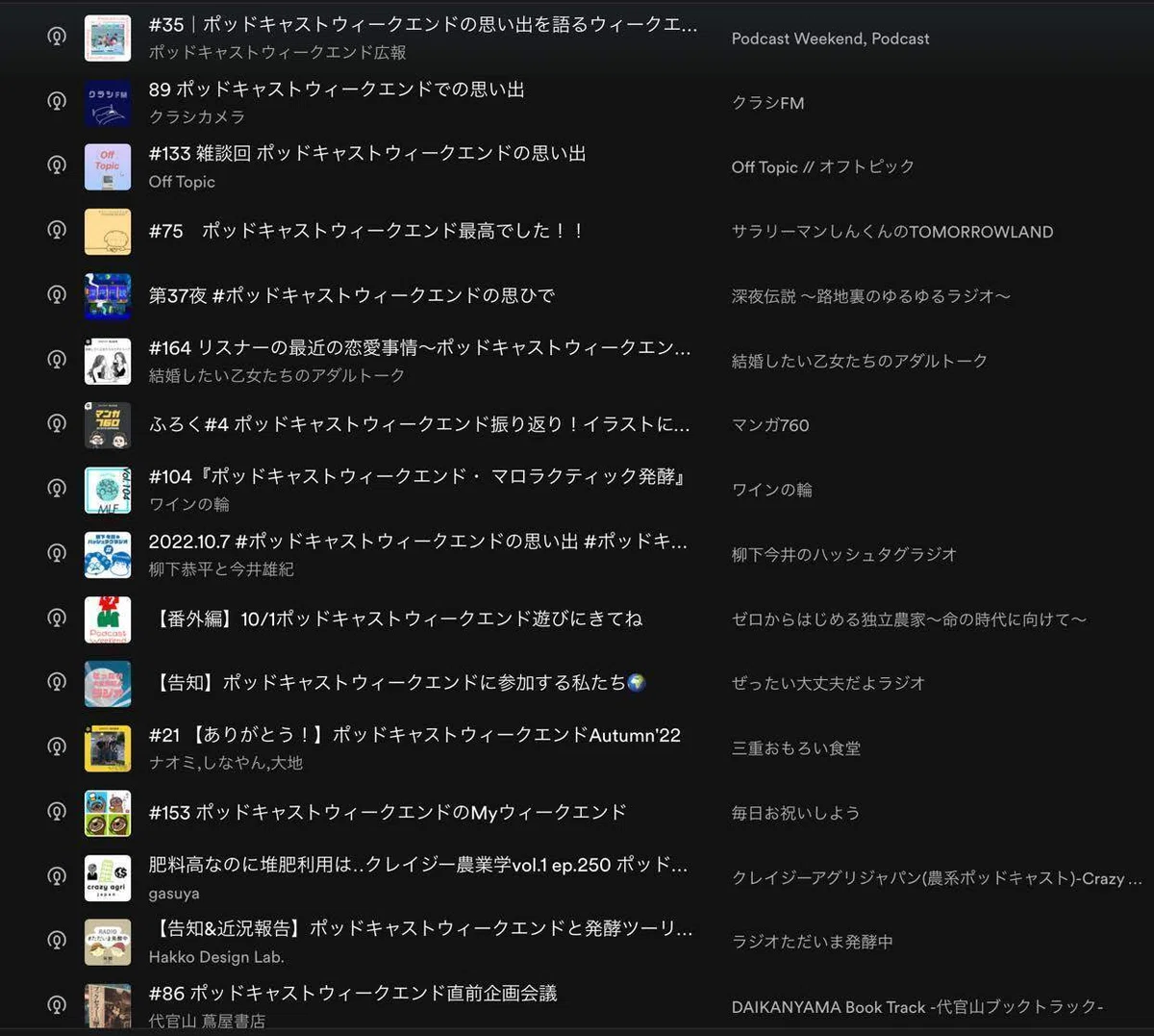Click podcast icon beside #21 ありがとう episode

pyautogui.click(x=57, y=746)
